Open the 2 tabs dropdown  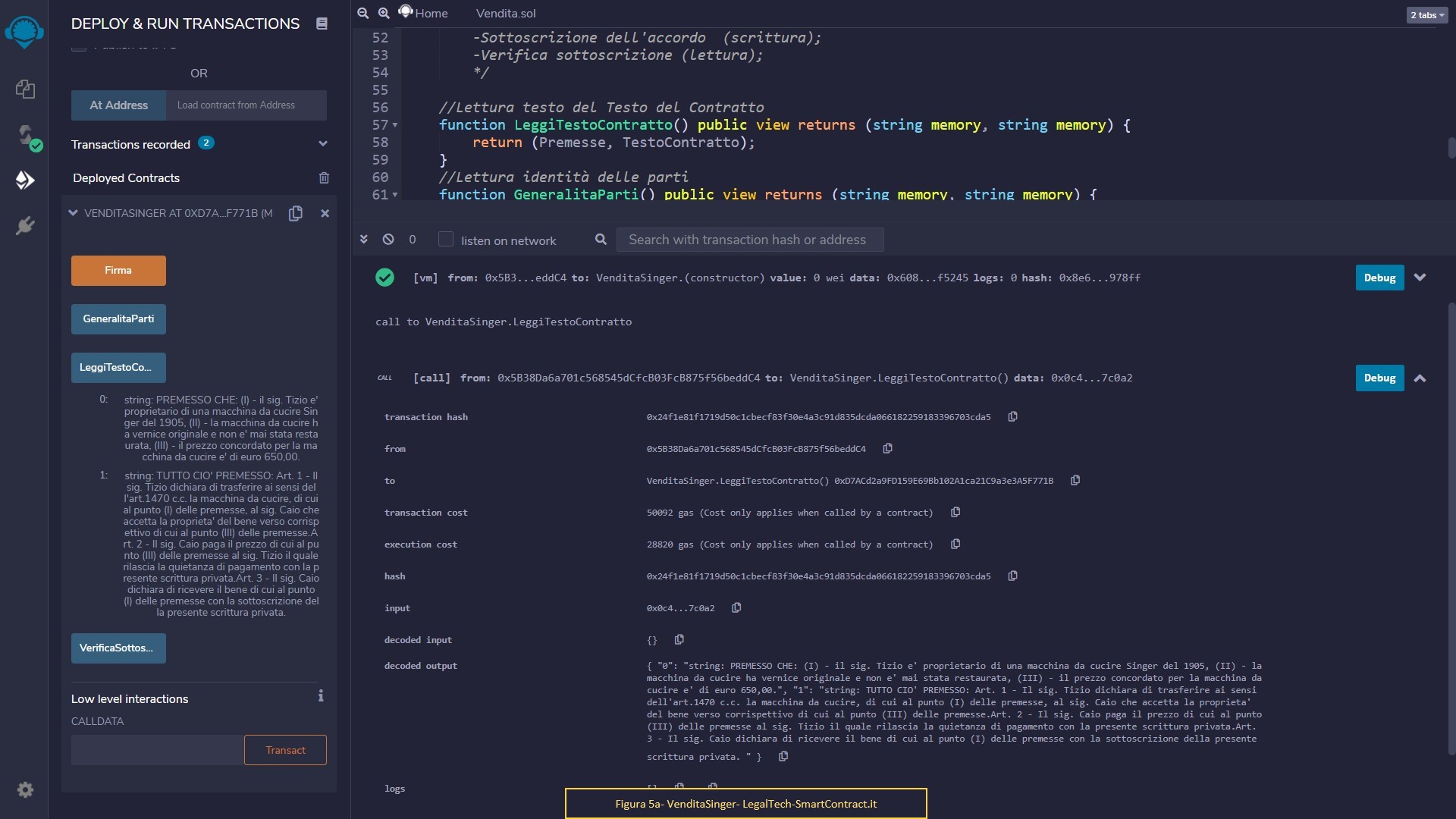1427,15
